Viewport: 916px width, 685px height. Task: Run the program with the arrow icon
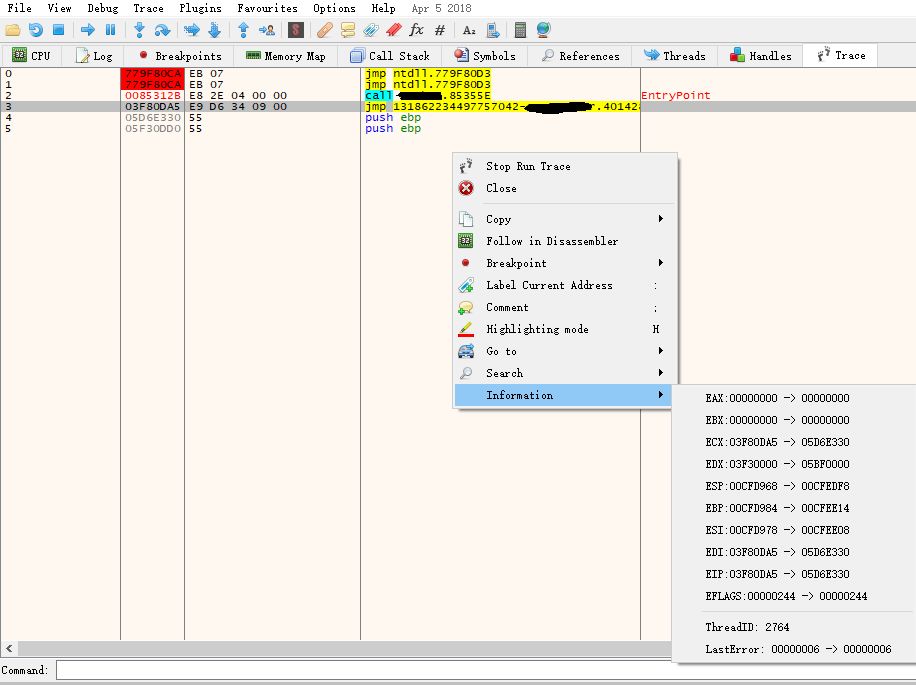coord(88,30)
